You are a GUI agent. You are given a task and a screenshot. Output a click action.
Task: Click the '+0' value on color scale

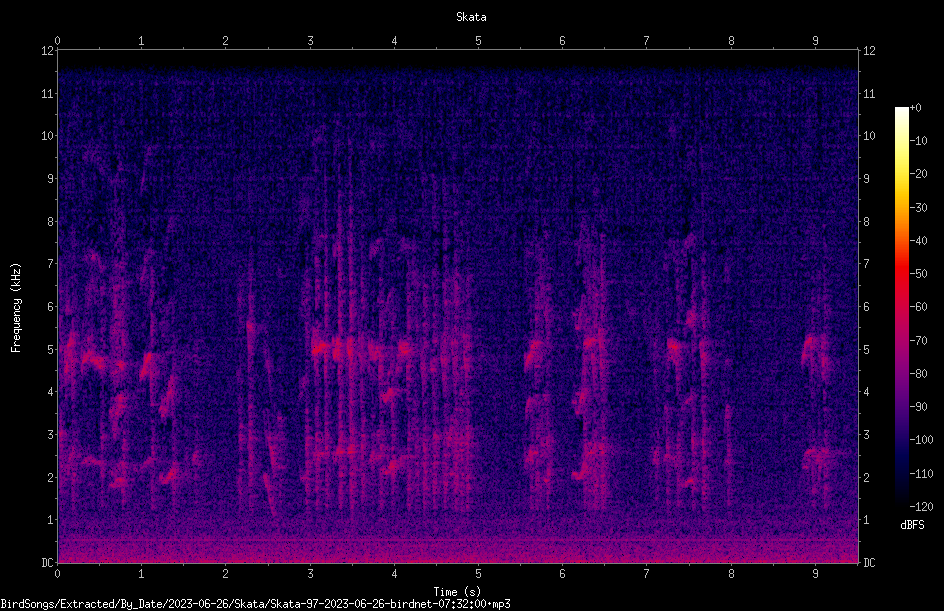coord(916,108)
